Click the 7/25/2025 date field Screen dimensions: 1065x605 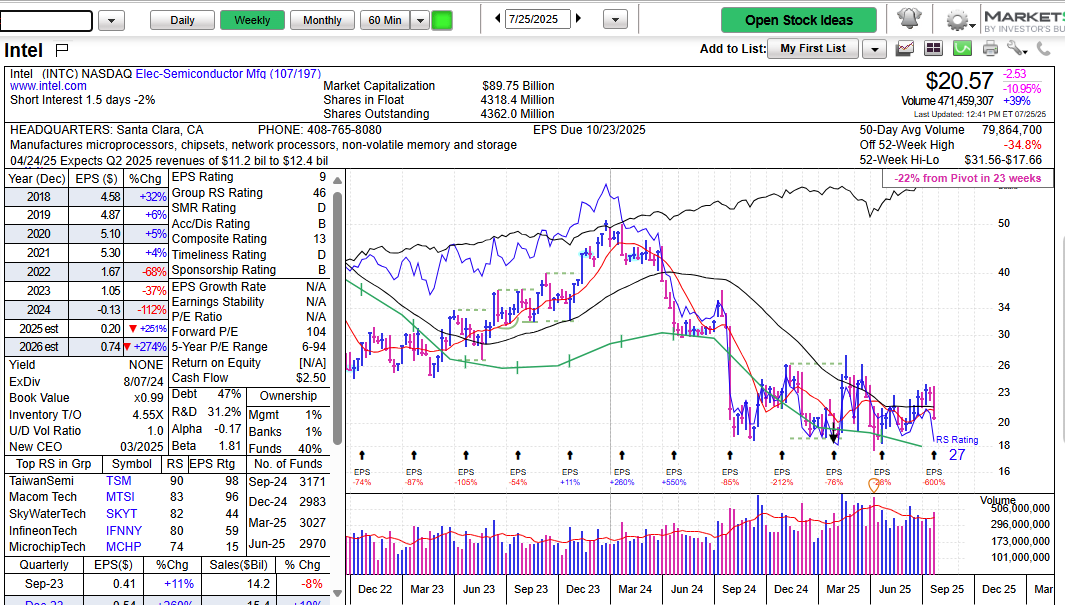click(x=537, y=19)
